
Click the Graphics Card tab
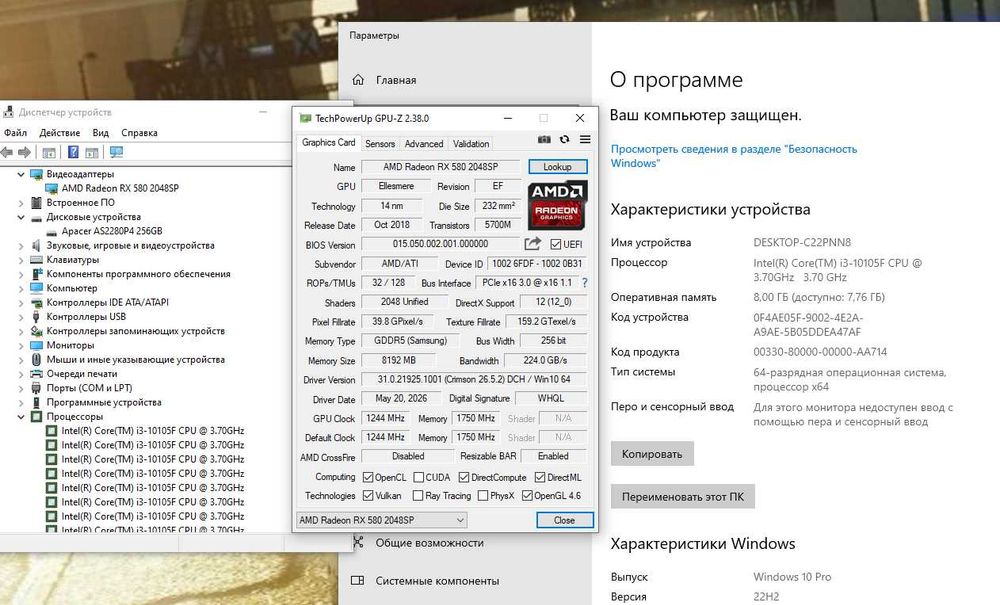(328, 142)
